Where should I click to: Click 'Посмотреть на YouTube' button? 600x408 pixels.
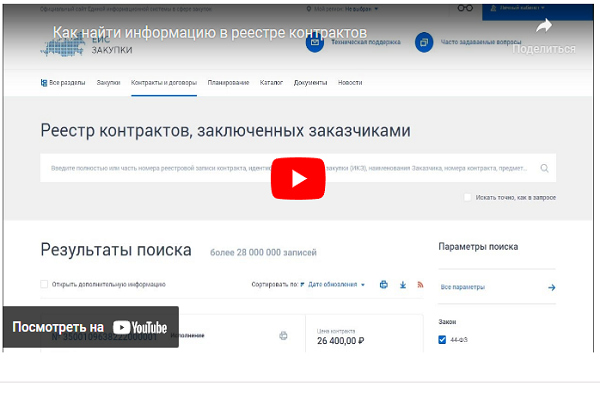[90, 327]
